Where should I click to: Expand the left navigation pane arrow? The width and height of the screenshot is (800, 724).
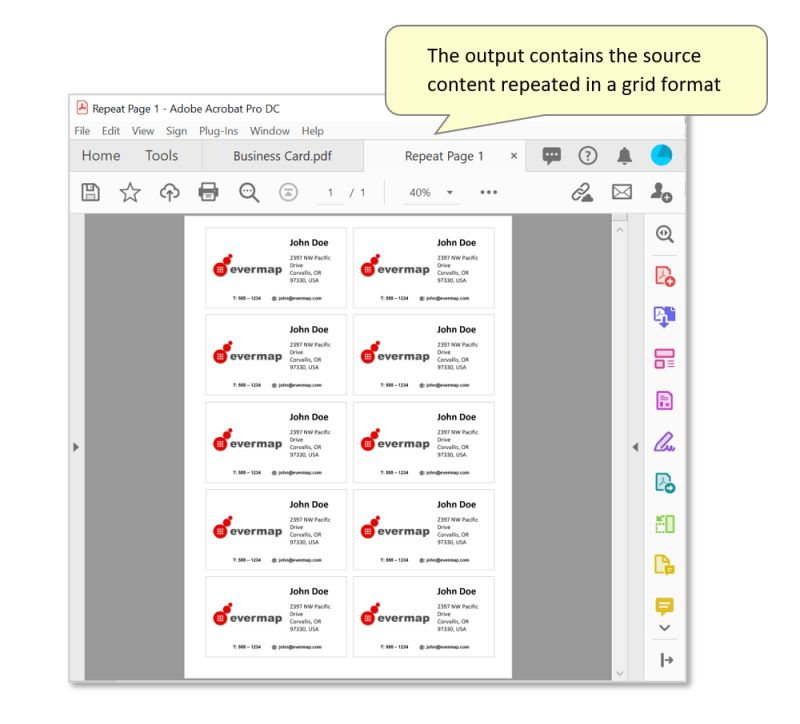pyautogui.click(x=76, y=447)
